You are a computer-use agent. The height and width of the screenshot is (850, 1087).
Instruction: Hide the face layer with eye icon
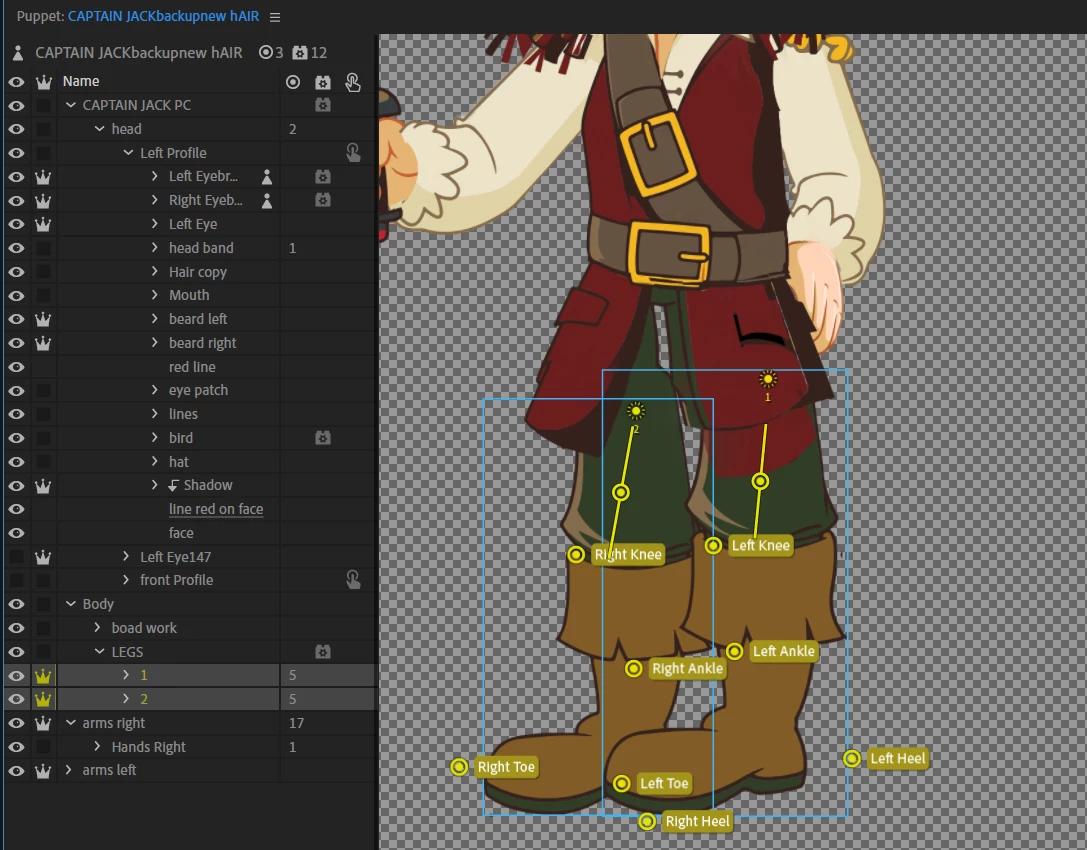[x=17, y=533]
